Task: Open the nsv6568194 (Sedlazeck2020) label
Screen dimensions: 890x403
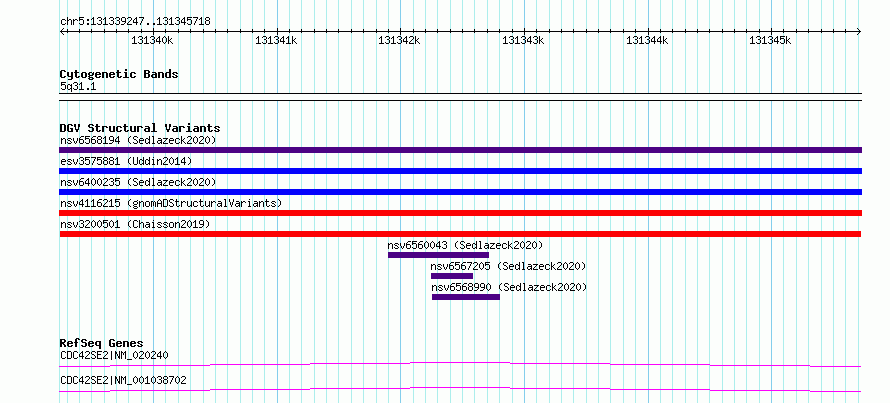Action: [x=138, y=140]
